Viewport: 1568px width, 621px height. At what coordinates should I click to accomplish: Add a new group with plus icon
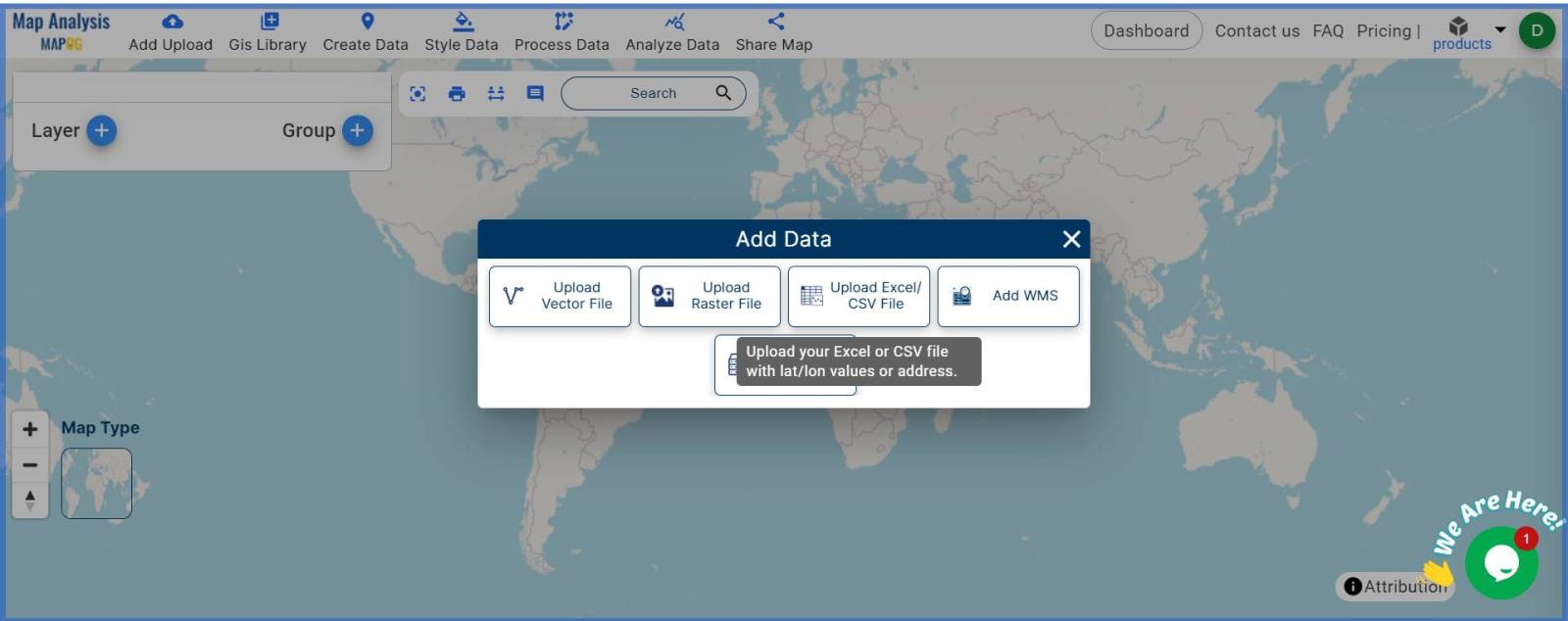pyautogui.click(x=358, y=130)
